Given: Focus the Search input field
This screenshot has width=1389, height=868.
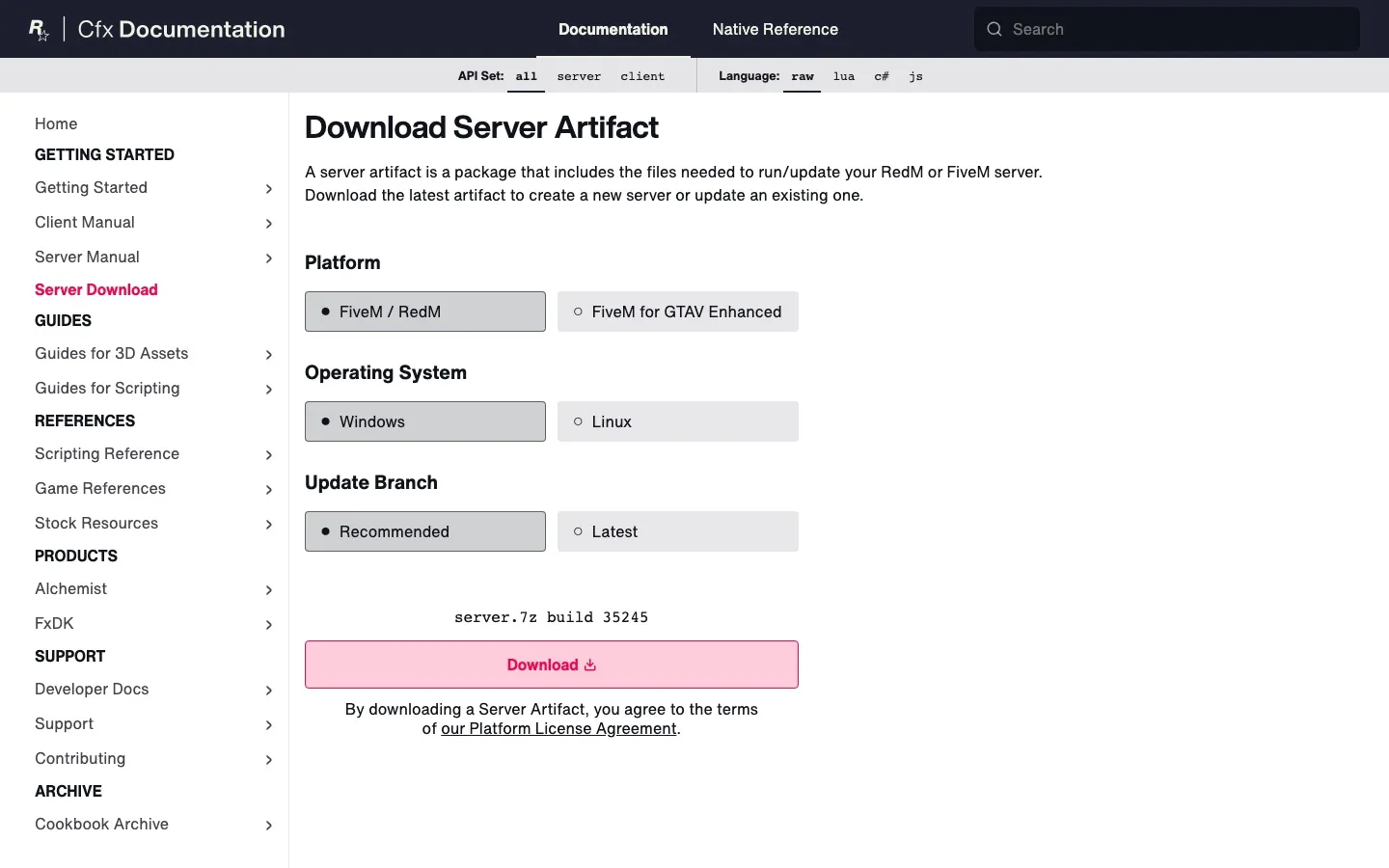Looking at the screenshot, I should 1167,29.
